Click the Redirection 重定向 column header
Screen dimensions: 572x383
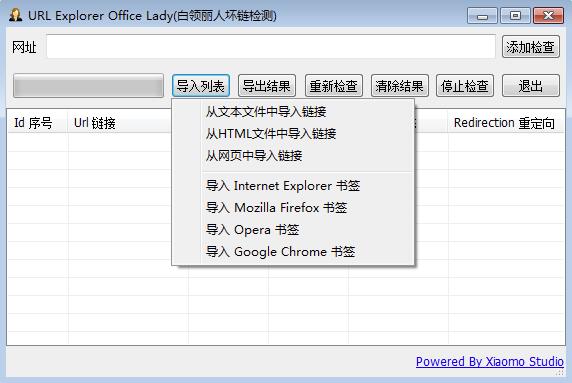coord(506,123)
